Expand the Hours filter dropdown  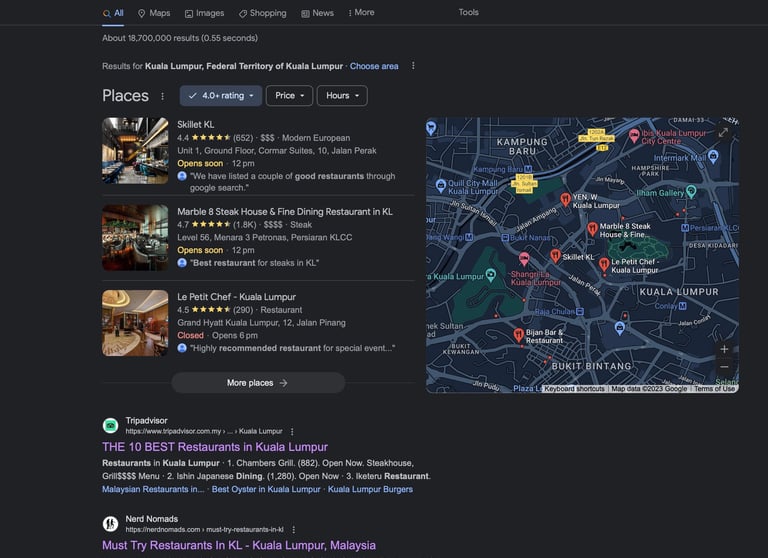[342, 96]
